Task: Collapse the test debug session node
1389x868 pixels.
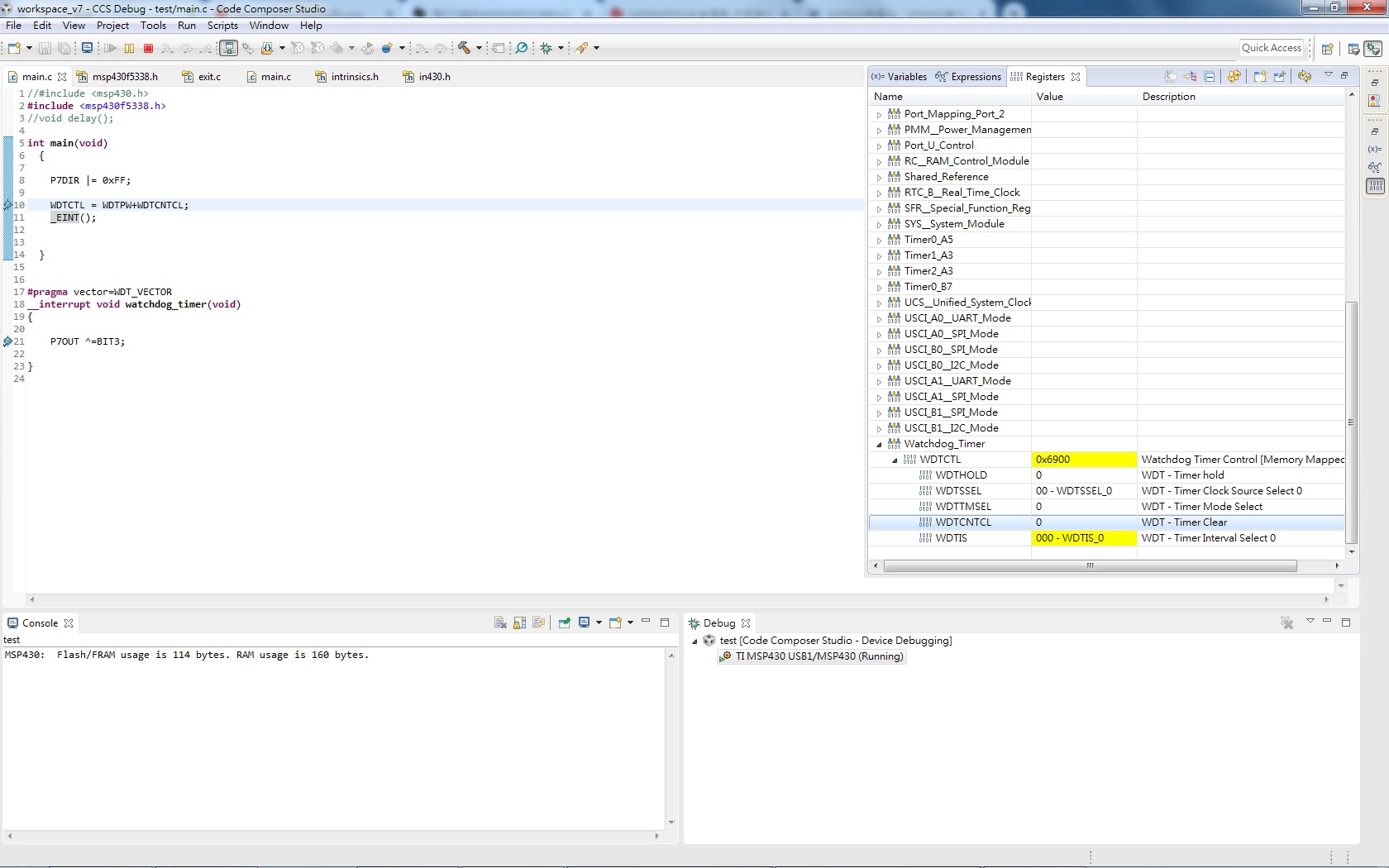Action: (694, 641)
